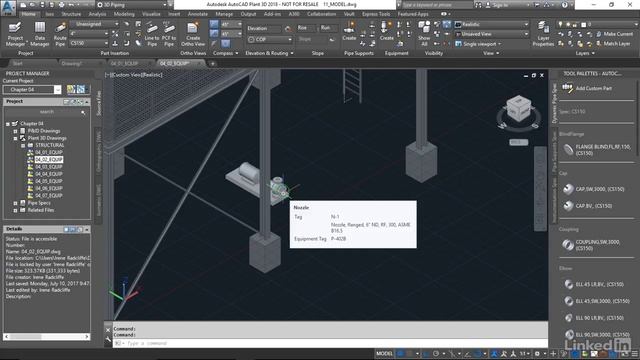Open the Realistic visual style dropdown
This screenshot has height=360, width=640.
pos(491,24)
